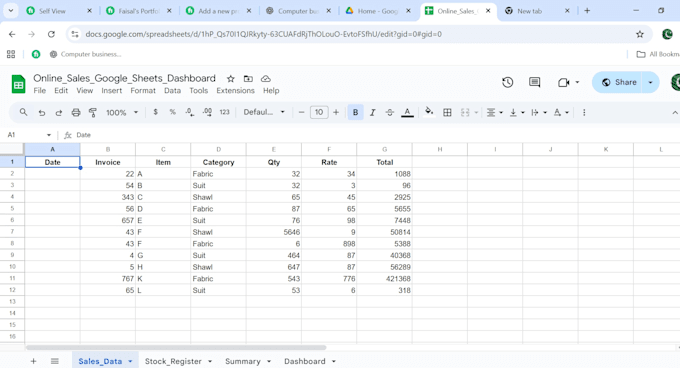This screenshot has width=680, height=368.
Task: Click the horizontal scrollbar
Action: 176,347
